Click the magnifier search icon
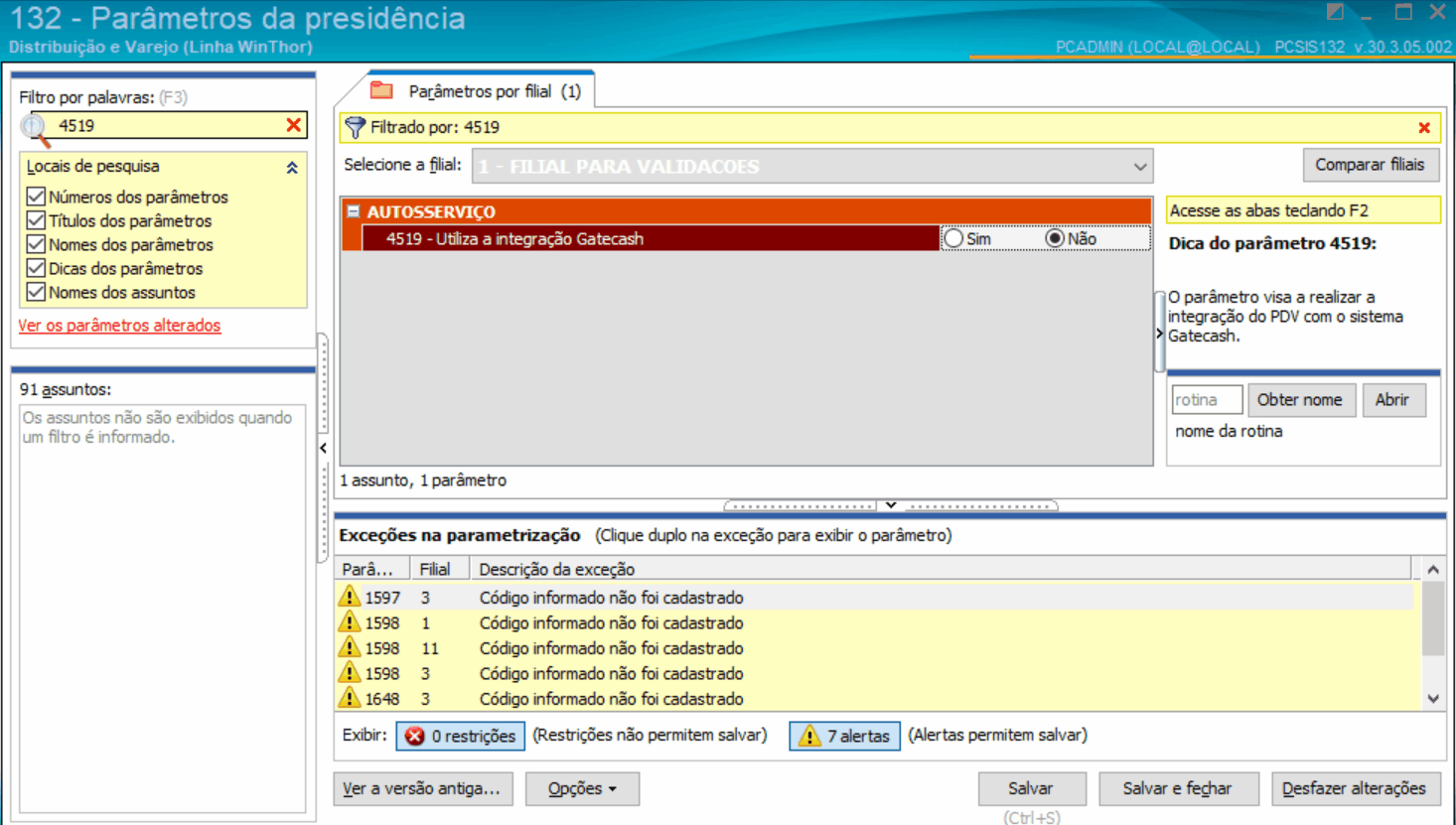 click(x=35, y=127)
